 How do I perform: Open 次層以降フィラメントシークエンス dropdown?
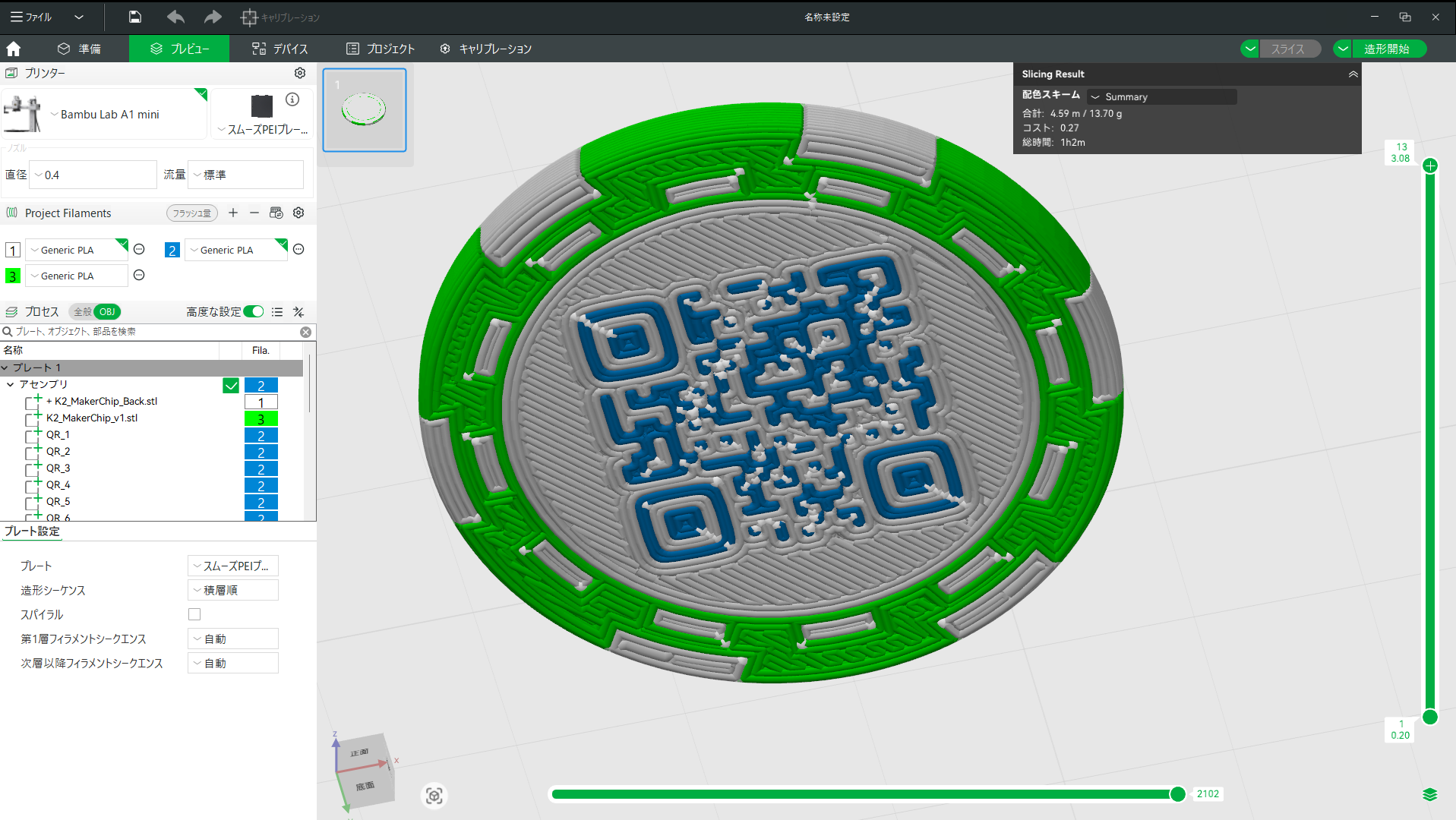coord(233,663)
